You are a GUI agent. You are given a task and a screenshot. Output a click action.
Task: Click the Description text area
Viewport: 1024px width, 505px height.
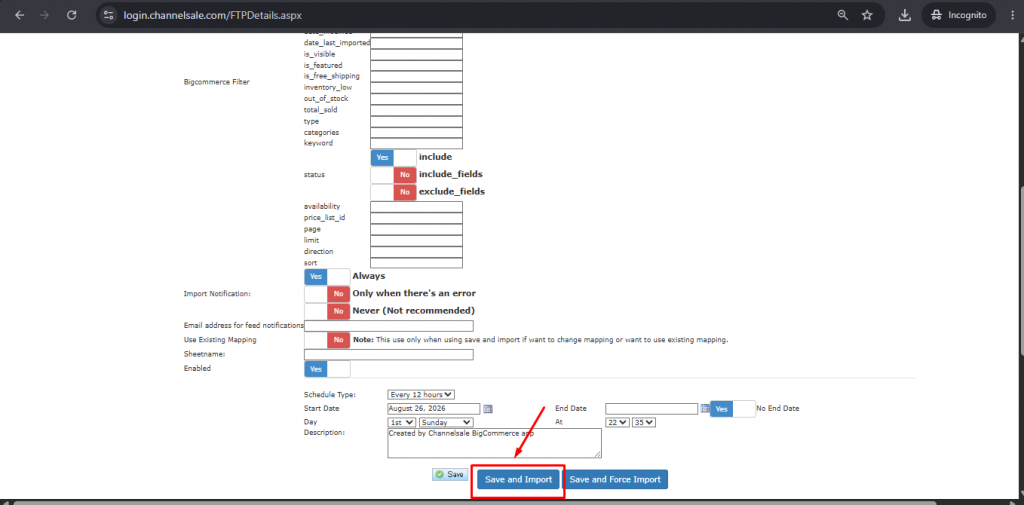(x=494, y=443)
